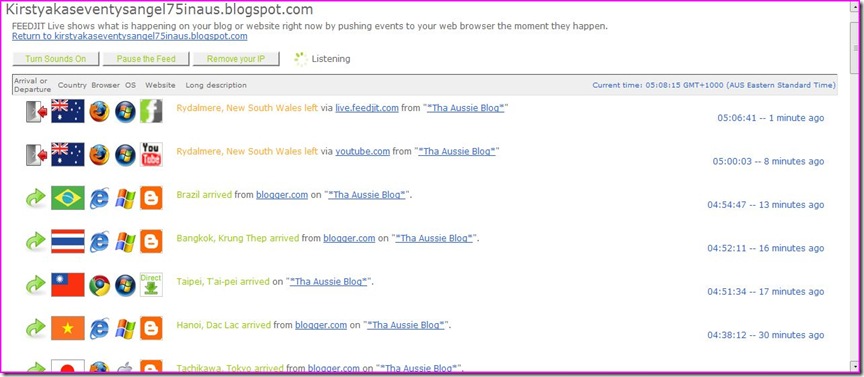Click departure door icon in 05:00:03 row
The height and width of the screenshot is (377, 864).
tap(37, 155)
